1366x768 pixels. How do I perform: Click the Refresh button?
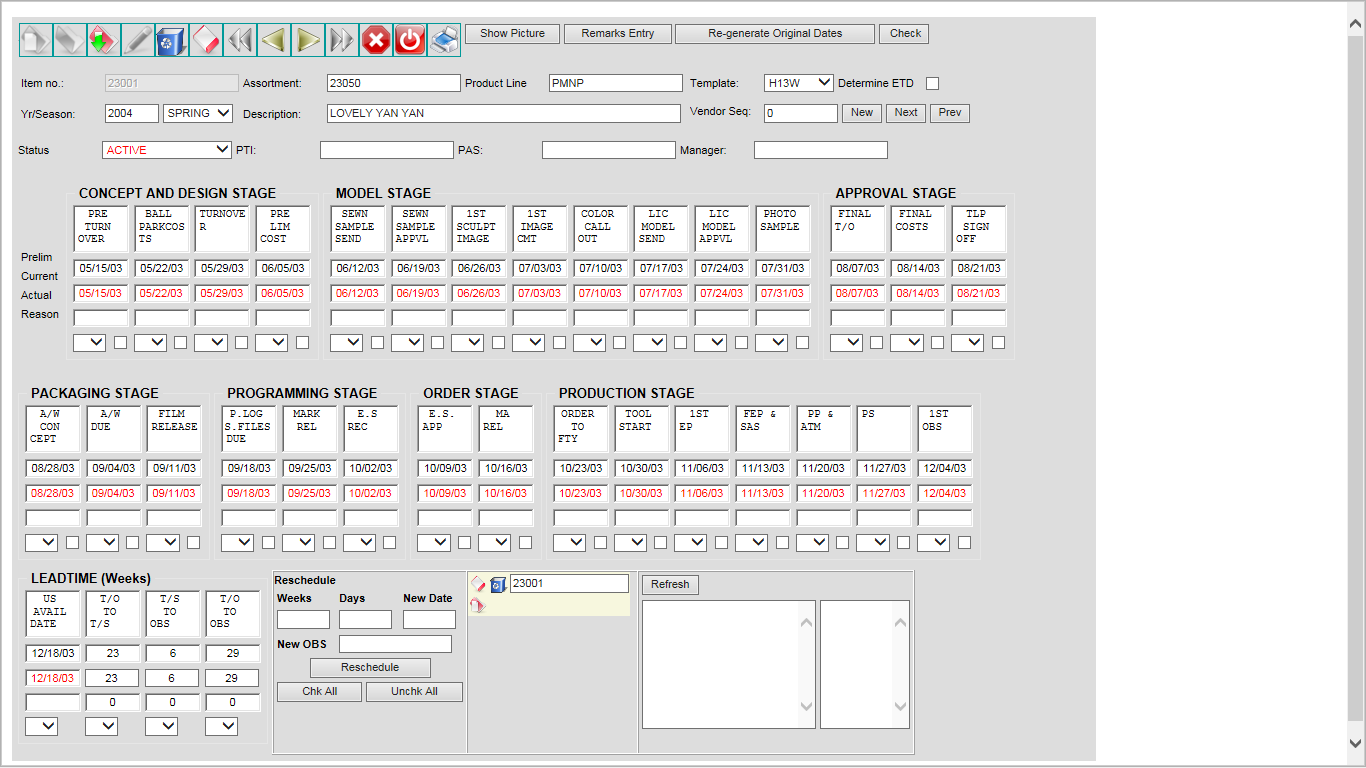point(670,585)
